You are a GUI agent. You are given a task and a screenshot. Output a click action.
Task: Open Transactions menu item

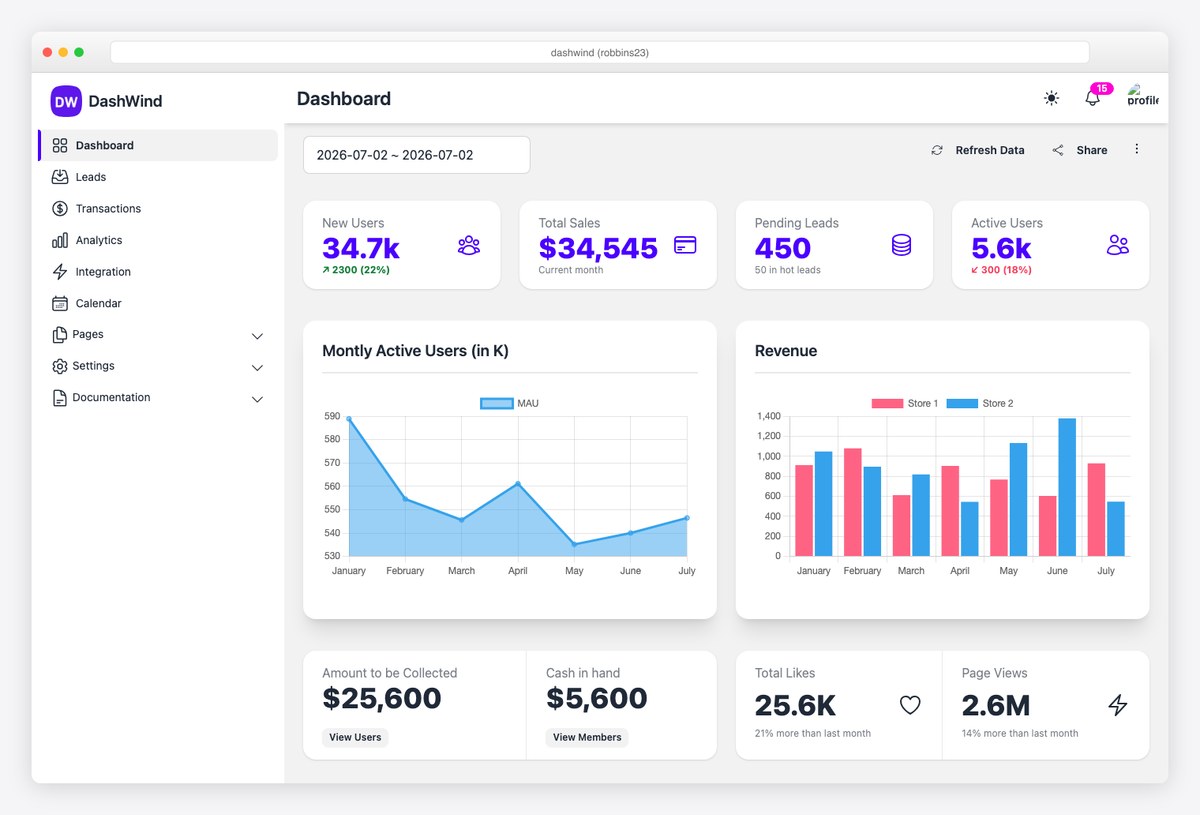tap(158, 208)
